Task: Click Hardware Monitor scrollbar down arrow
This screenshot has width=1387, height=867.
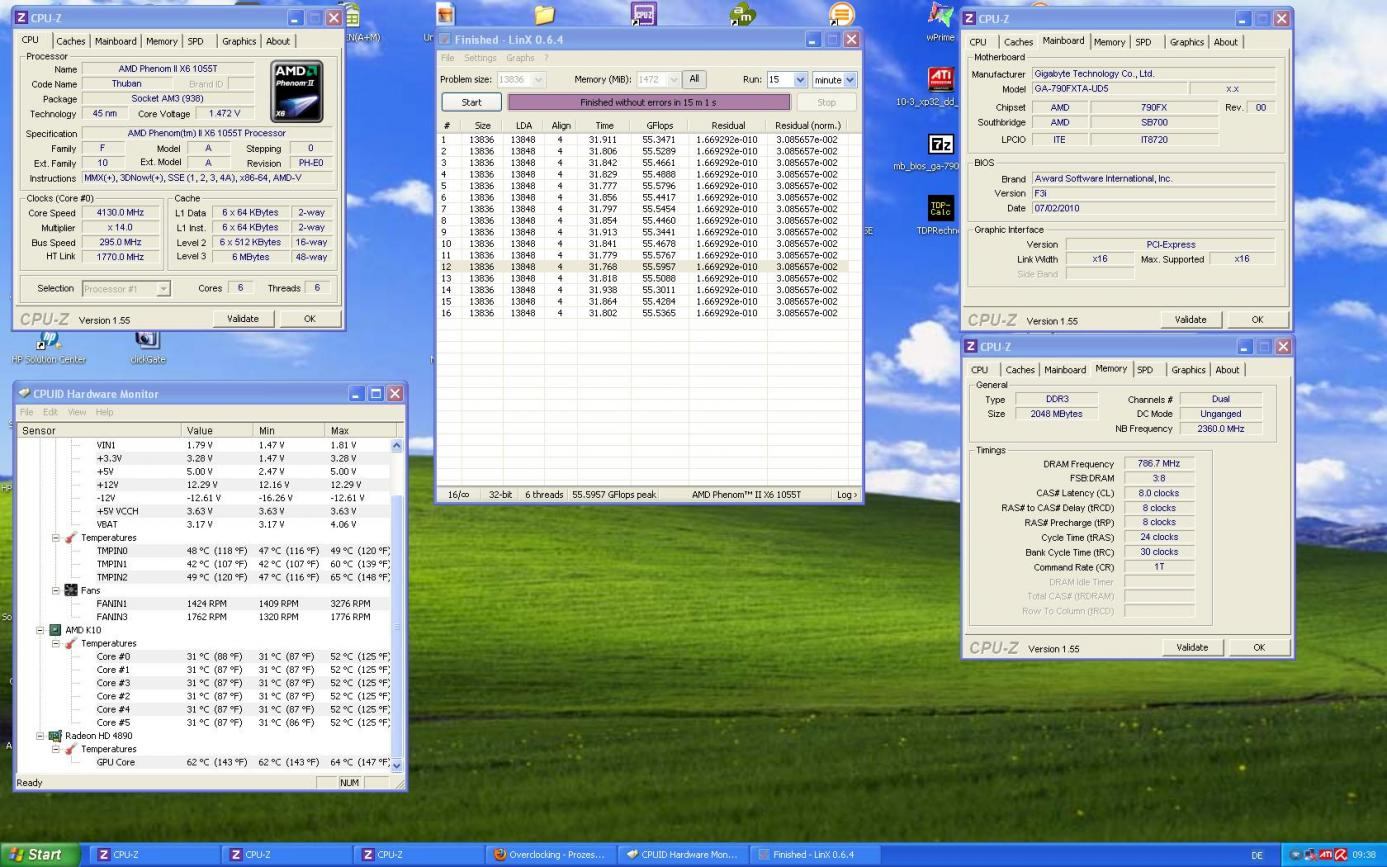Action: coord(396,765)
